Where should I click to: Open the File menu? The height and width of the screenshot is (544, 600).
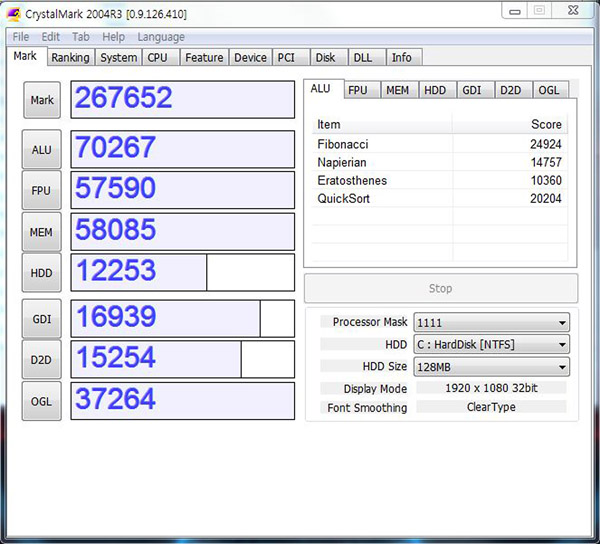point(20,37)
